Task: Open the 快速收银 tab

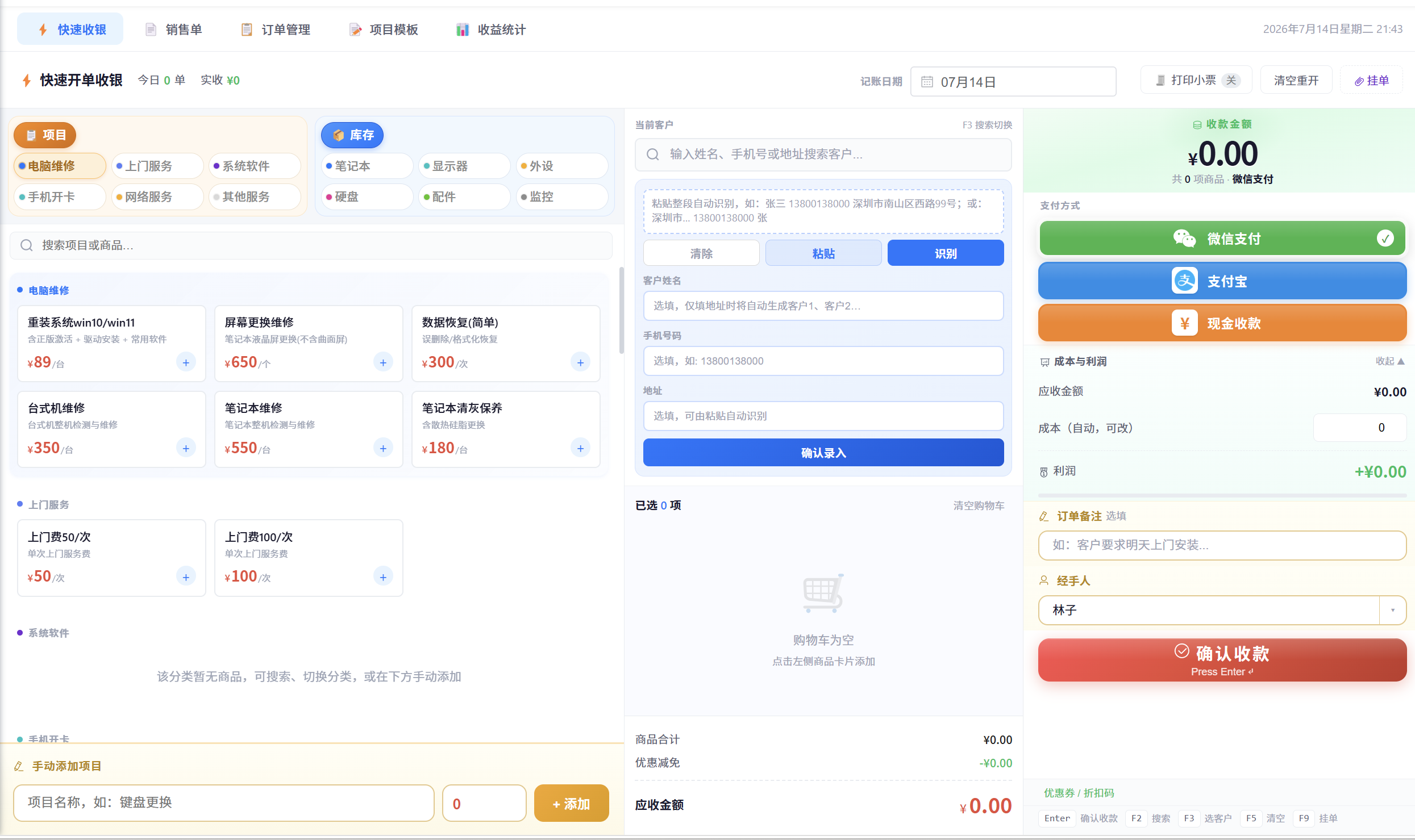Action: tap(70, 30)
